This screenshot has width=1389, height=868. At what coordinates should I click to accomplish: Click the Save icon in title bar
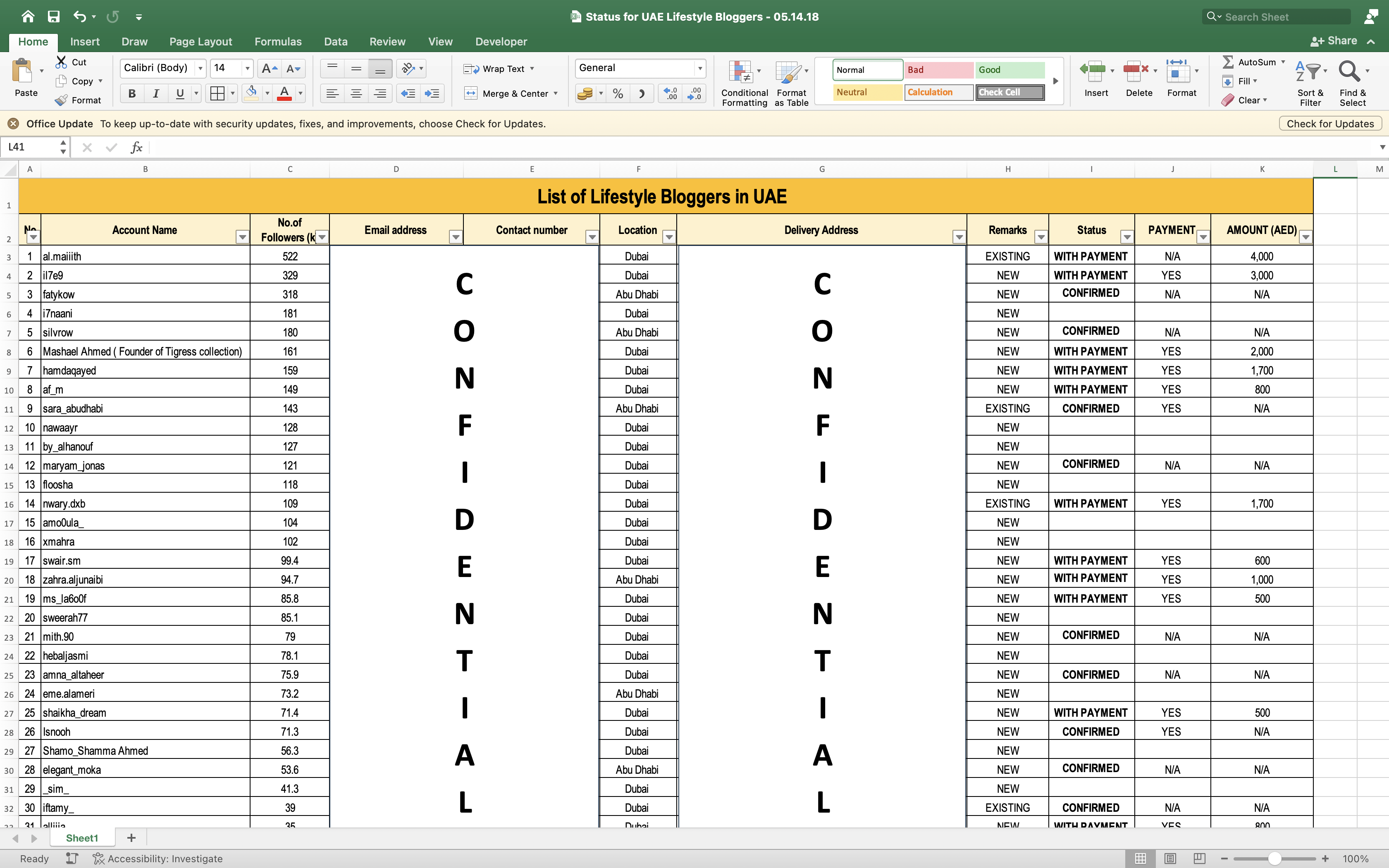coord(53,17)
